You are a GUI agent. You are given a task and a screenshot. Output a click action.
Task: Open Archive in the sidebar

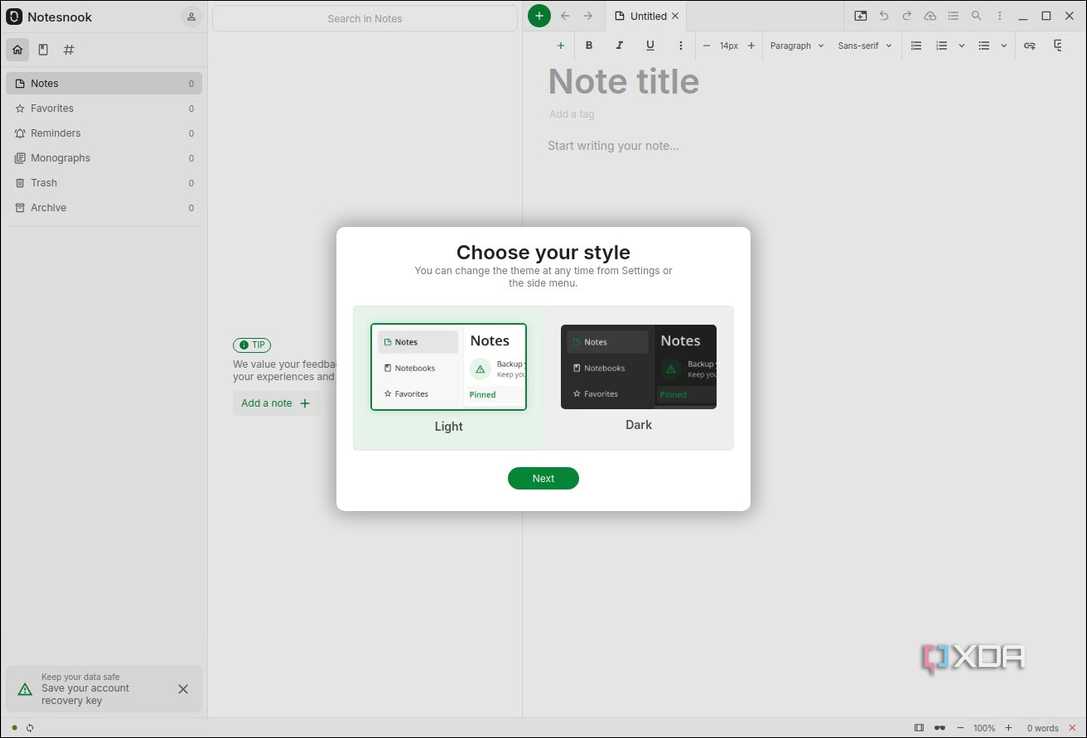[104, 208]
